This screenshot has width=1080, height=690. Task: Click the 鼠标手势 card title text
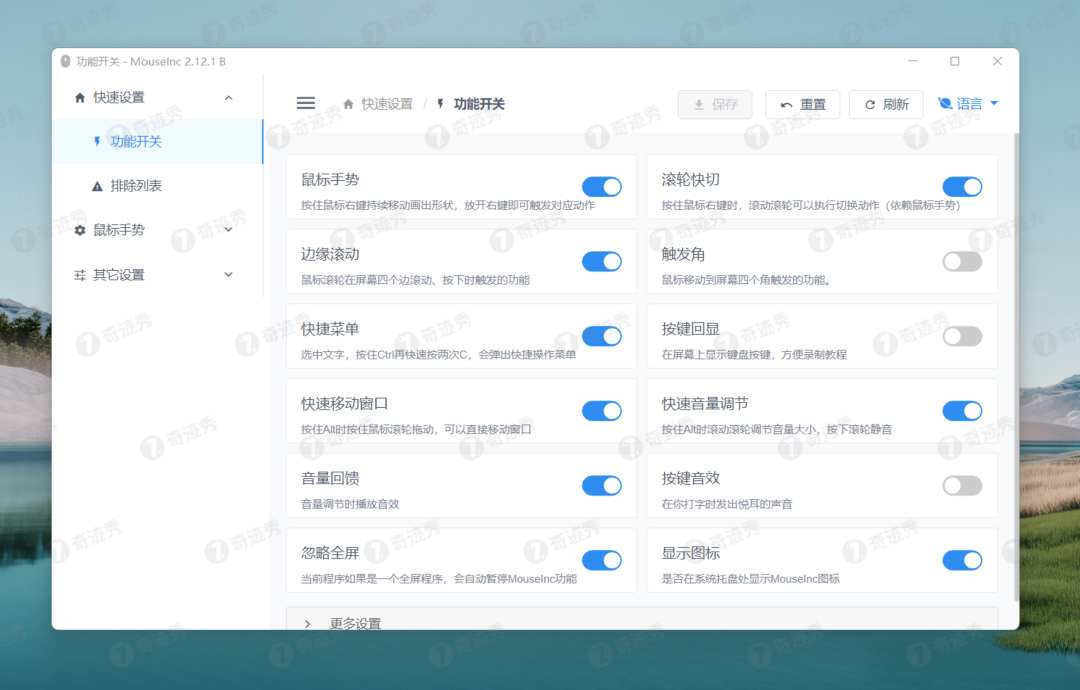pos(330,180)
